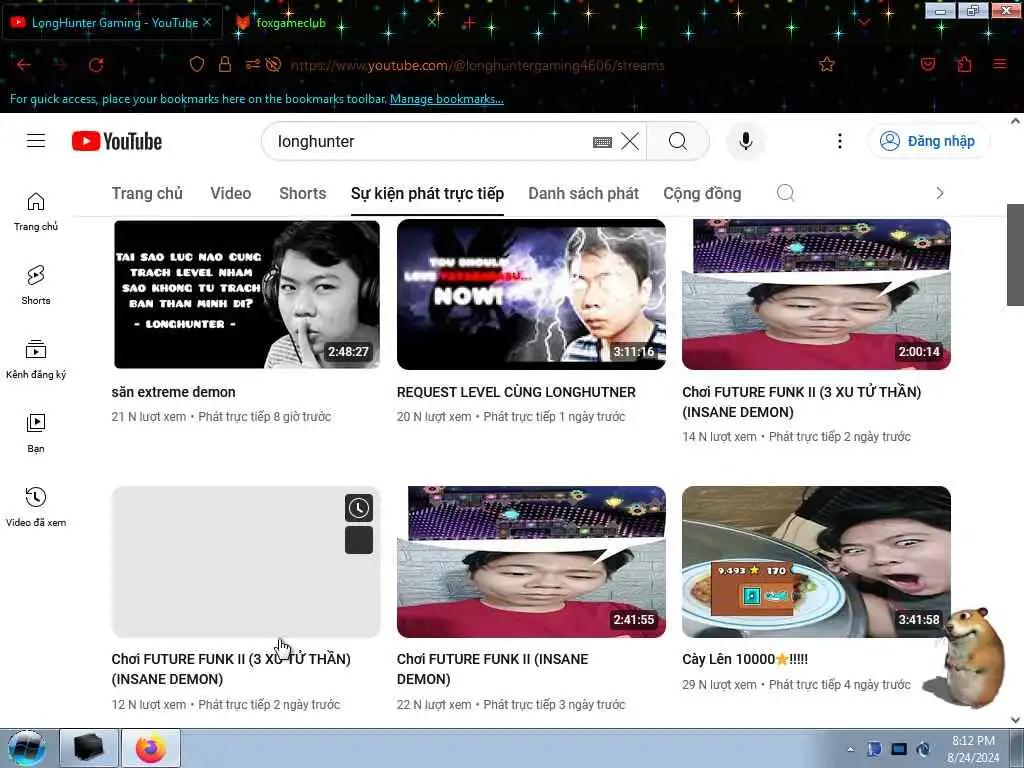Click the Firefox taskbar icon
The width and height of the screenshot is (1024, 768).
click(x=151, y=748)
